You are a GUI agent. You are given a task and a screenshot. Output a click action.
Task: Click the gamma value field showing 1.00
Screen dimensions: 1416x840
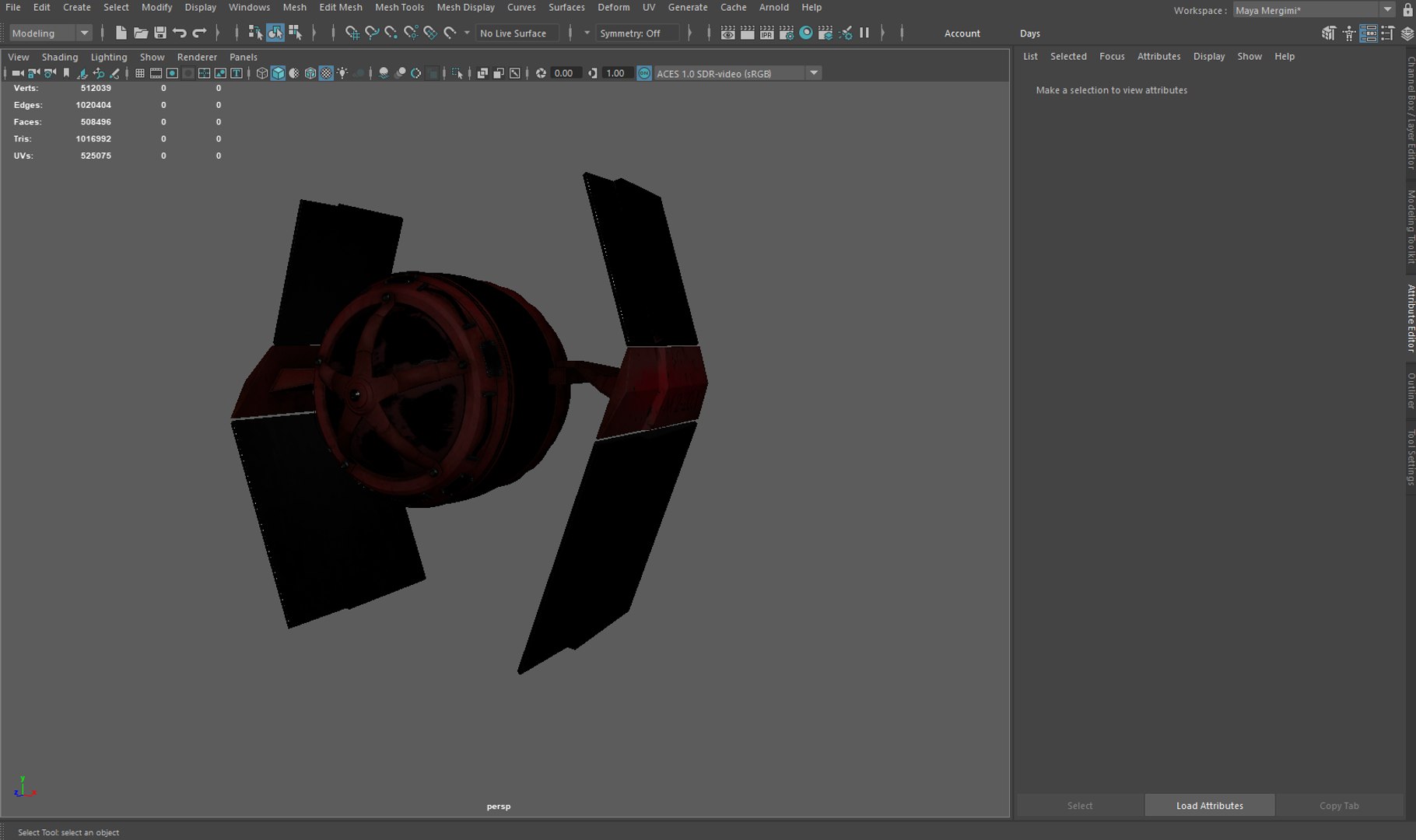click(x=615, y=73)
